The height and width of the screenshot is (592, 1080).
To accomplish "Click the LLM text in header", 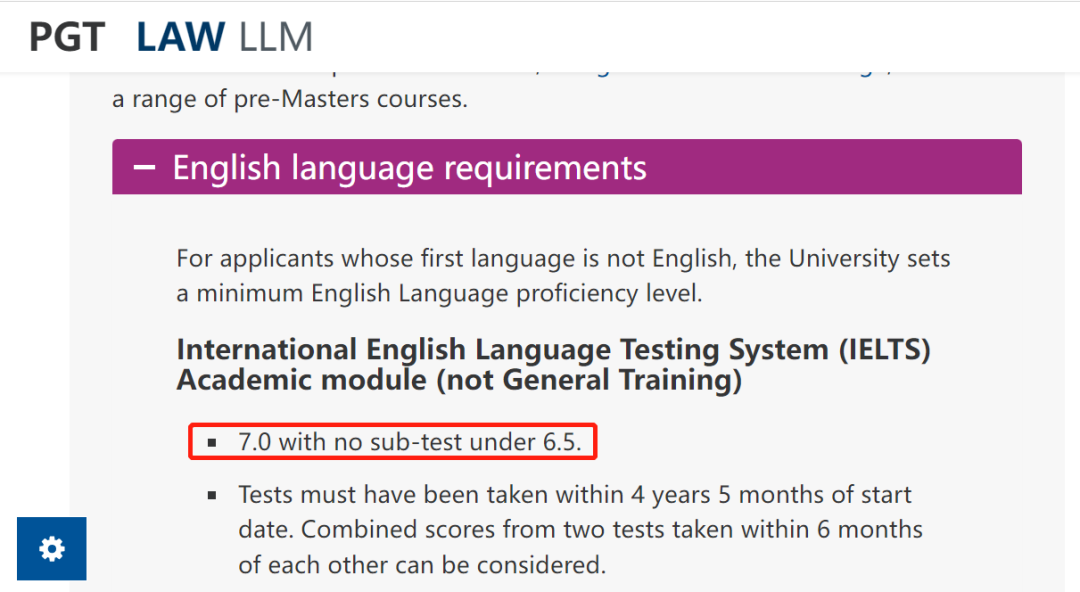I will 276,37.
